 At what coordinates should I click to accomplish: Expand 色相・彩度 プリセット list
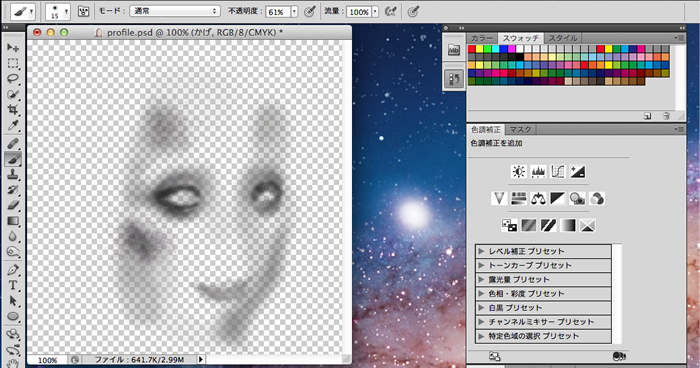pyautogui.click(x=481, y=293)
